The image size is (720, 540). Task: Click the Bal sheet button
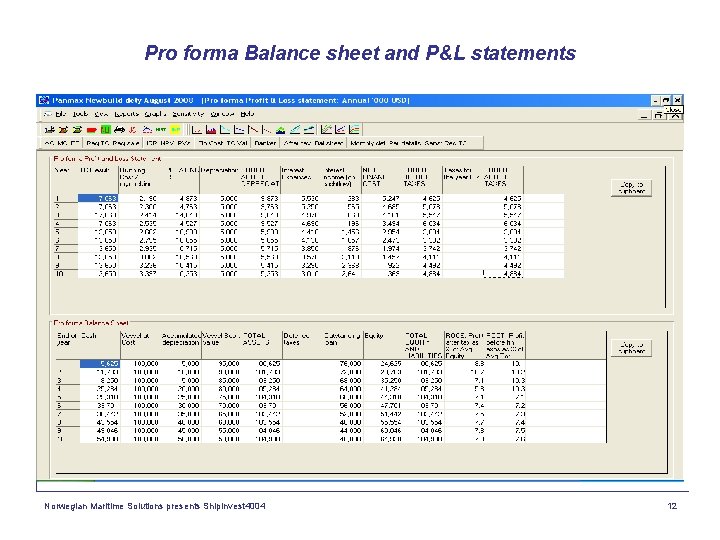[x=329, y=143]
